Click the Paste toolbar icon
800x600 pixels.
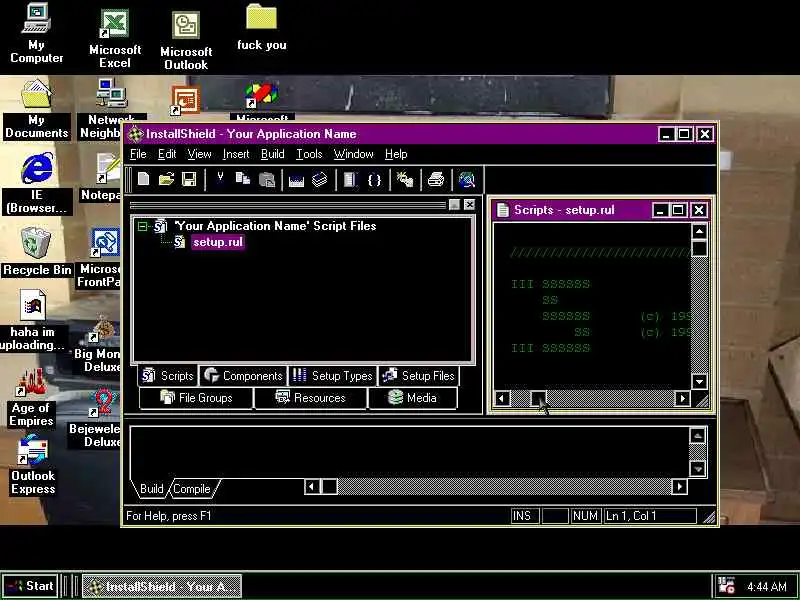[x=266, y=179]
